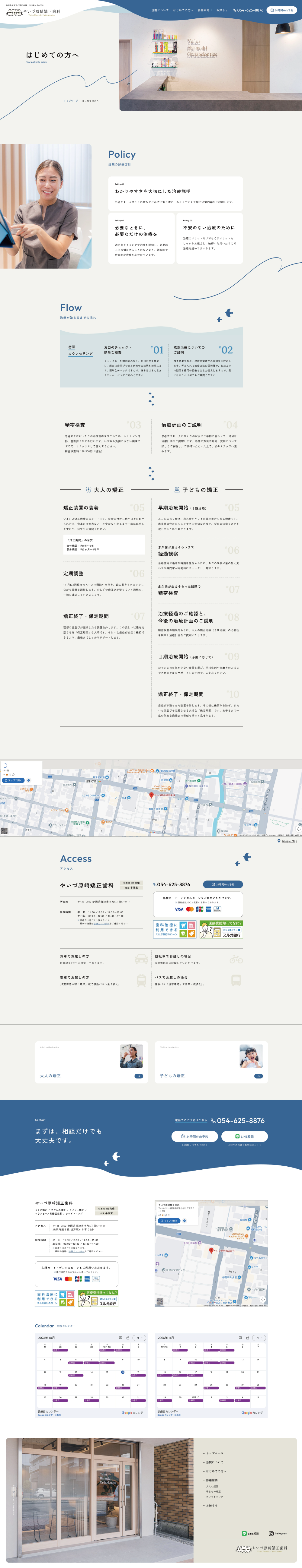Image resolution: width=302 pixels, height=1568 pixels.
Task: Open Instagram icon link in footer
Action: (x=278, y=1533)
